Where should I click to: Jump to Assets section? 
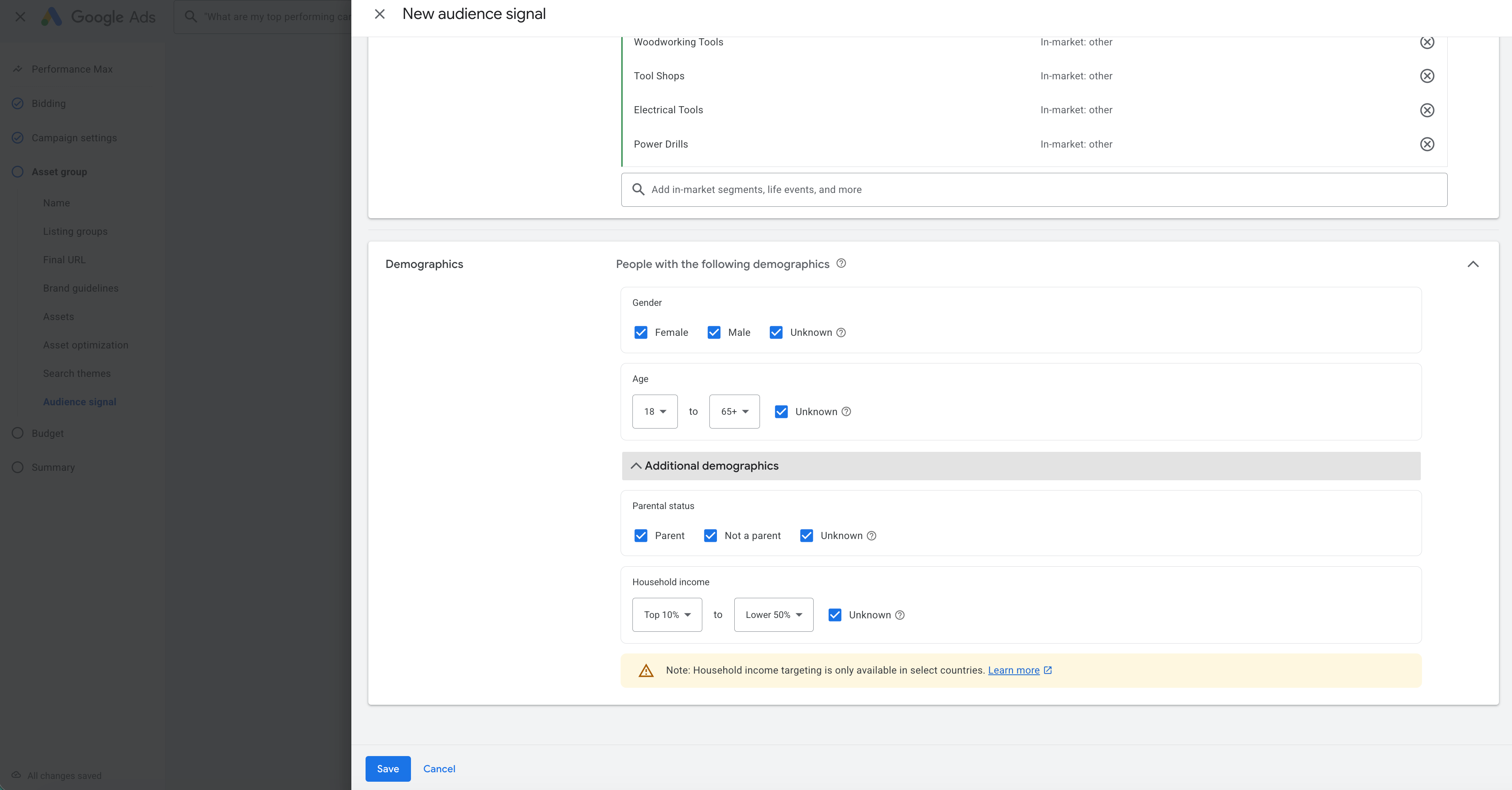coord(58,317)
